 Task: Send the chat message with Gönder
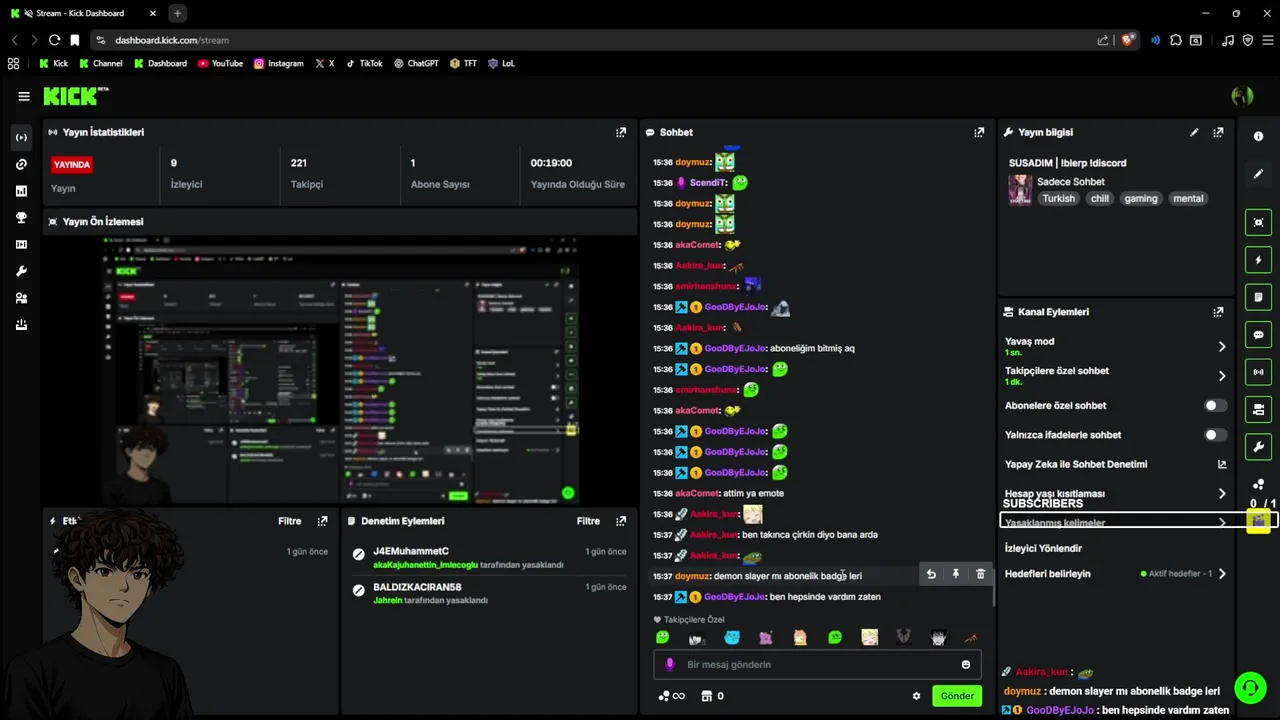pyautogui.click(x=957, y=696)
